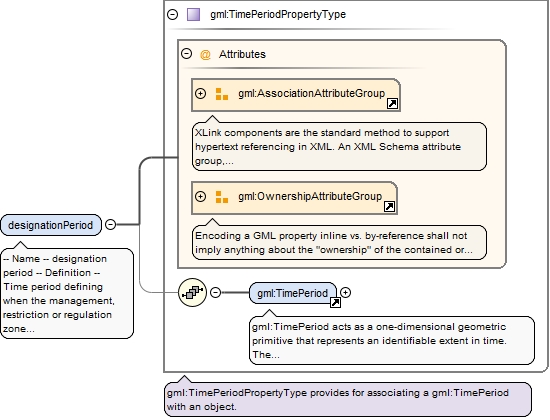
Task: Click the AssociationAttributeGroup orange squares icon
Action: [222, 94]
